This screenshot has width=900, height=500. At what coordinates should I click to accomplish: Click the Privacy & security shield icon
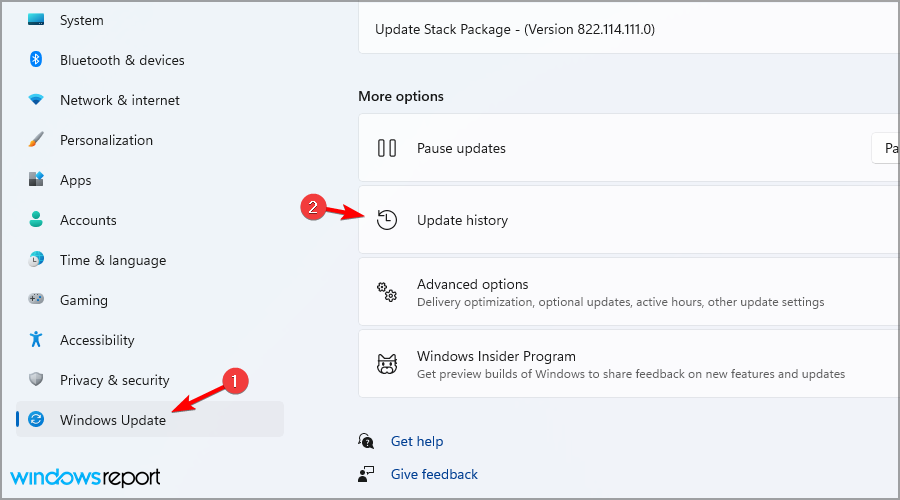36,380
